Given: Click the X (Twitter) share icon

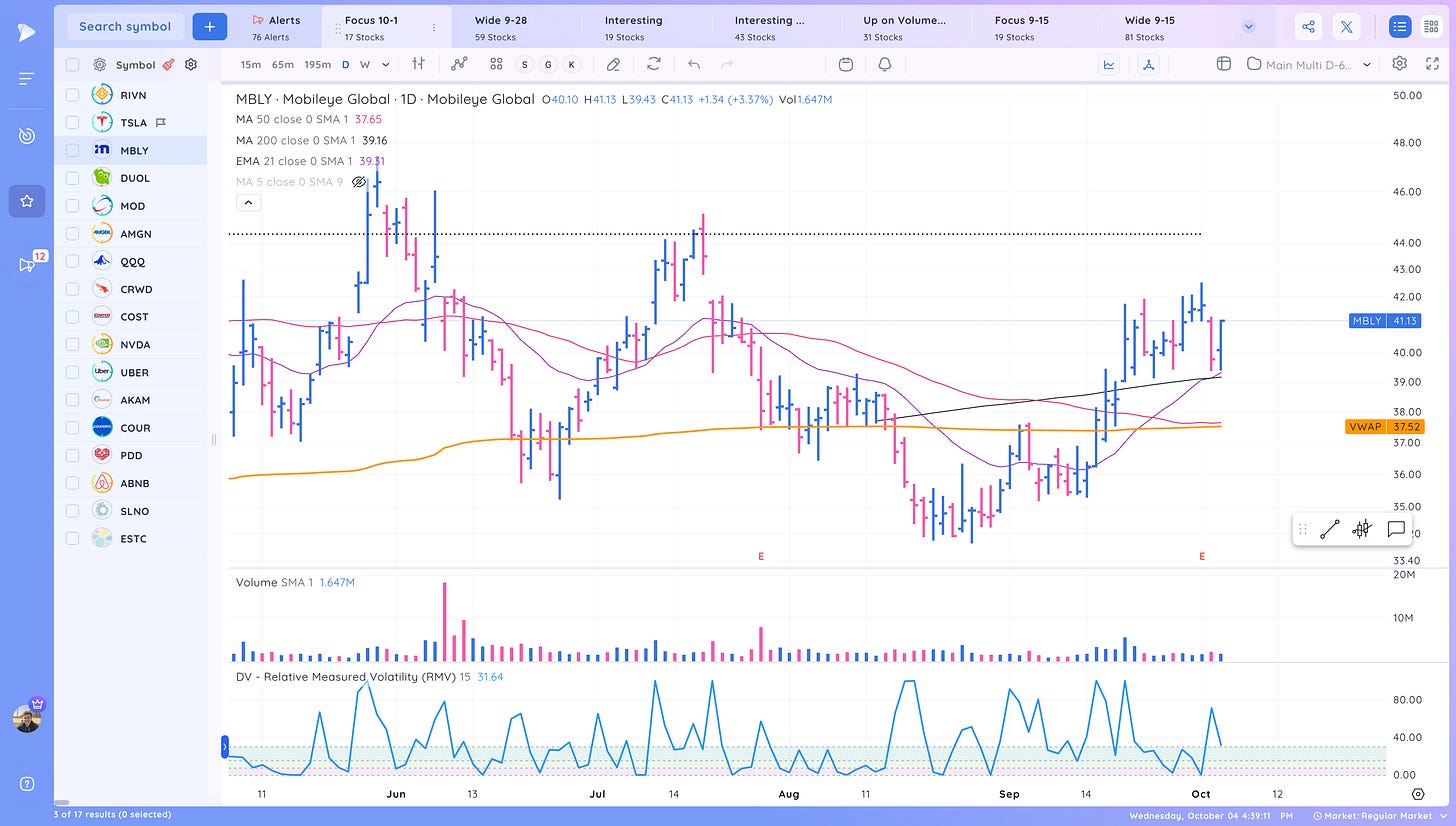Looking at the screenshot, I should (x=1347, y=27).
